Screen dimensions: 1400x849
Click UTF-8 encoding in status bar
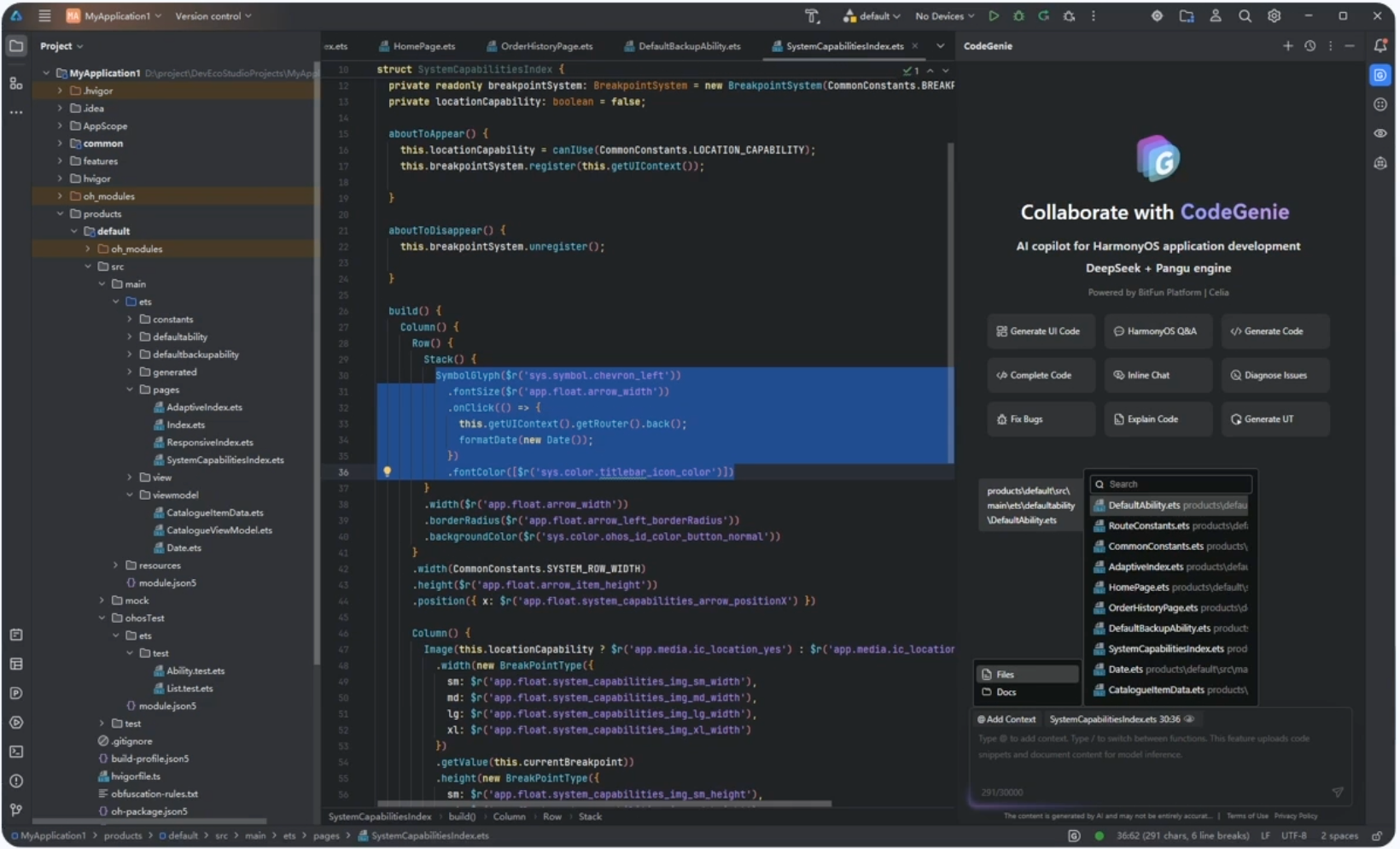[x=1293, y=836]
